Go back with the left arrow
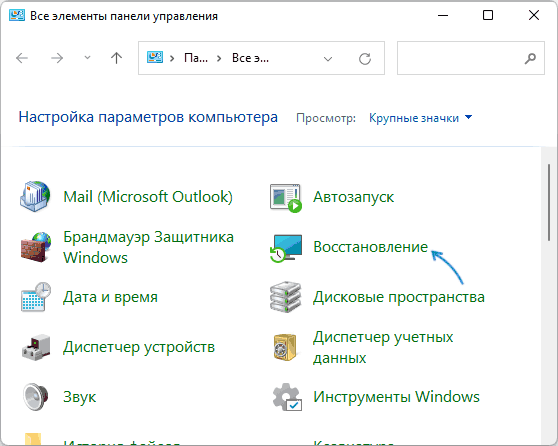 tap(22, 58)
